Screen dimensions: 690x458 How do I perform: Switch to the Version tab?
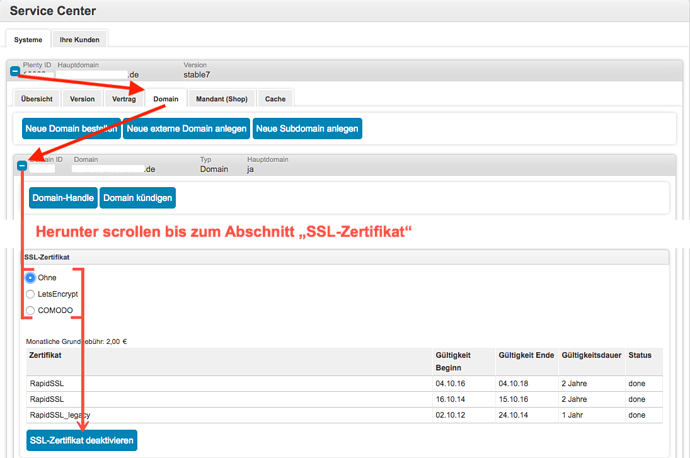click(82, 99)
